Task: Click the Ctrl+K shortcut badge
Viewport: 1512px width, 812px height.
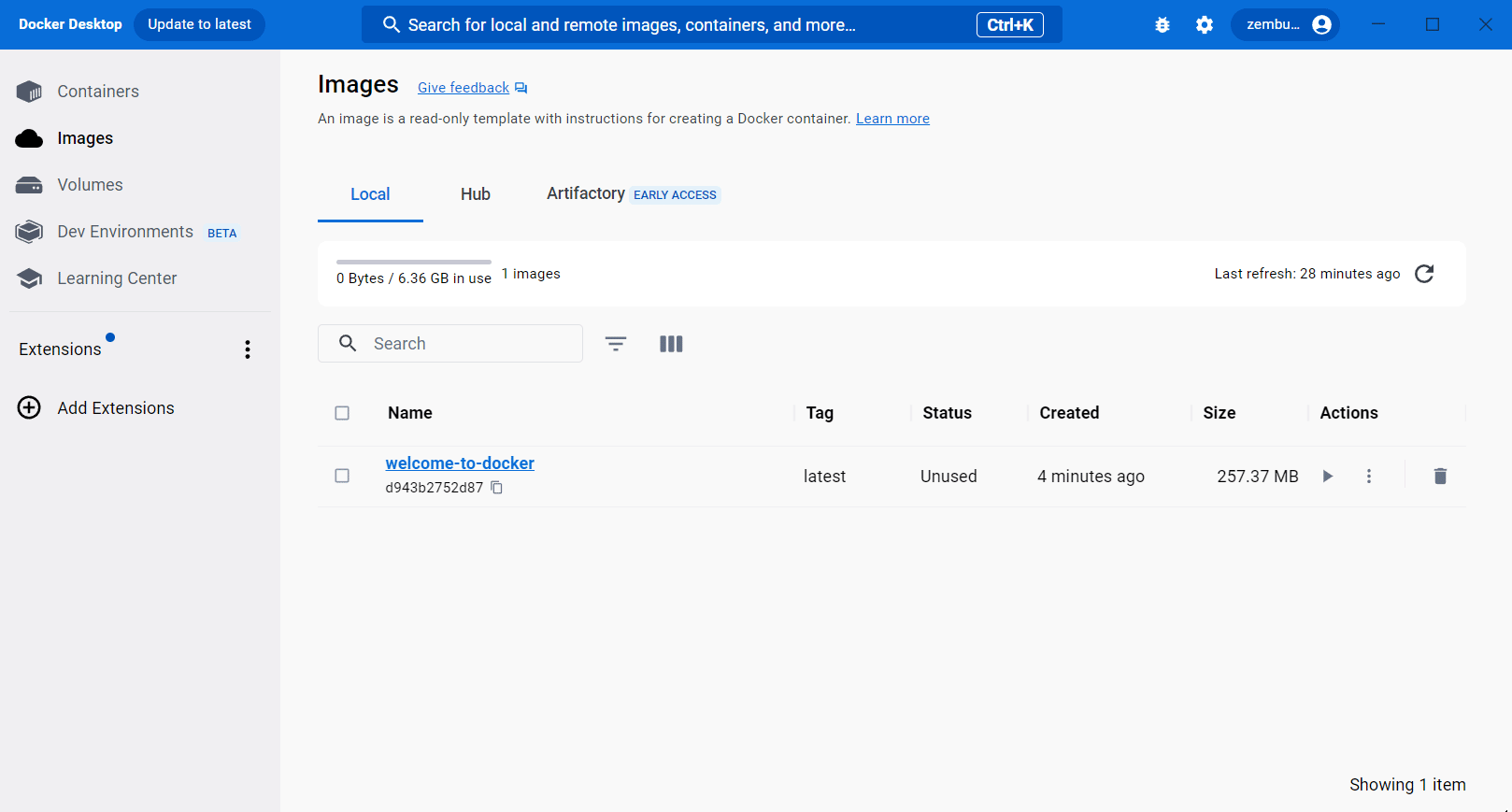Action: pos(1010,25)
